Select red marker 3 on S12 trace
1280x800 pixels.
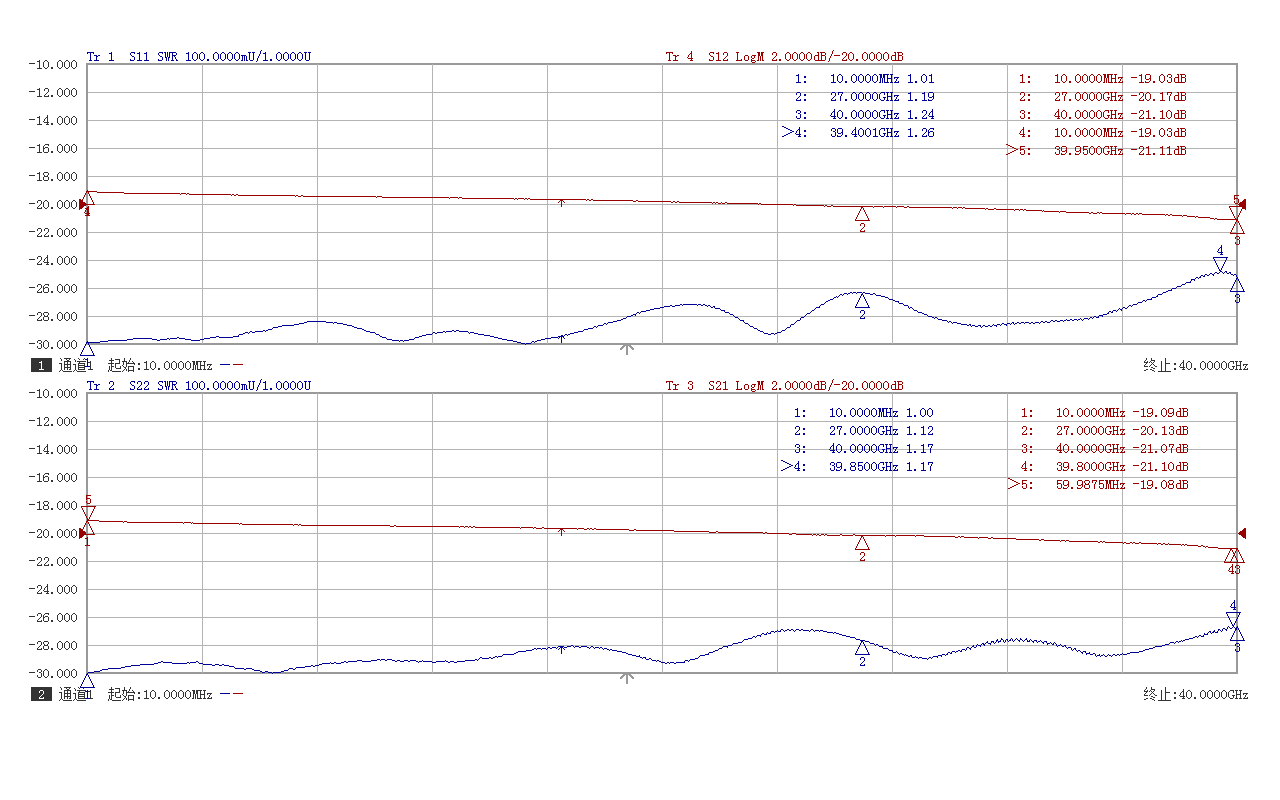point(1237,227)
